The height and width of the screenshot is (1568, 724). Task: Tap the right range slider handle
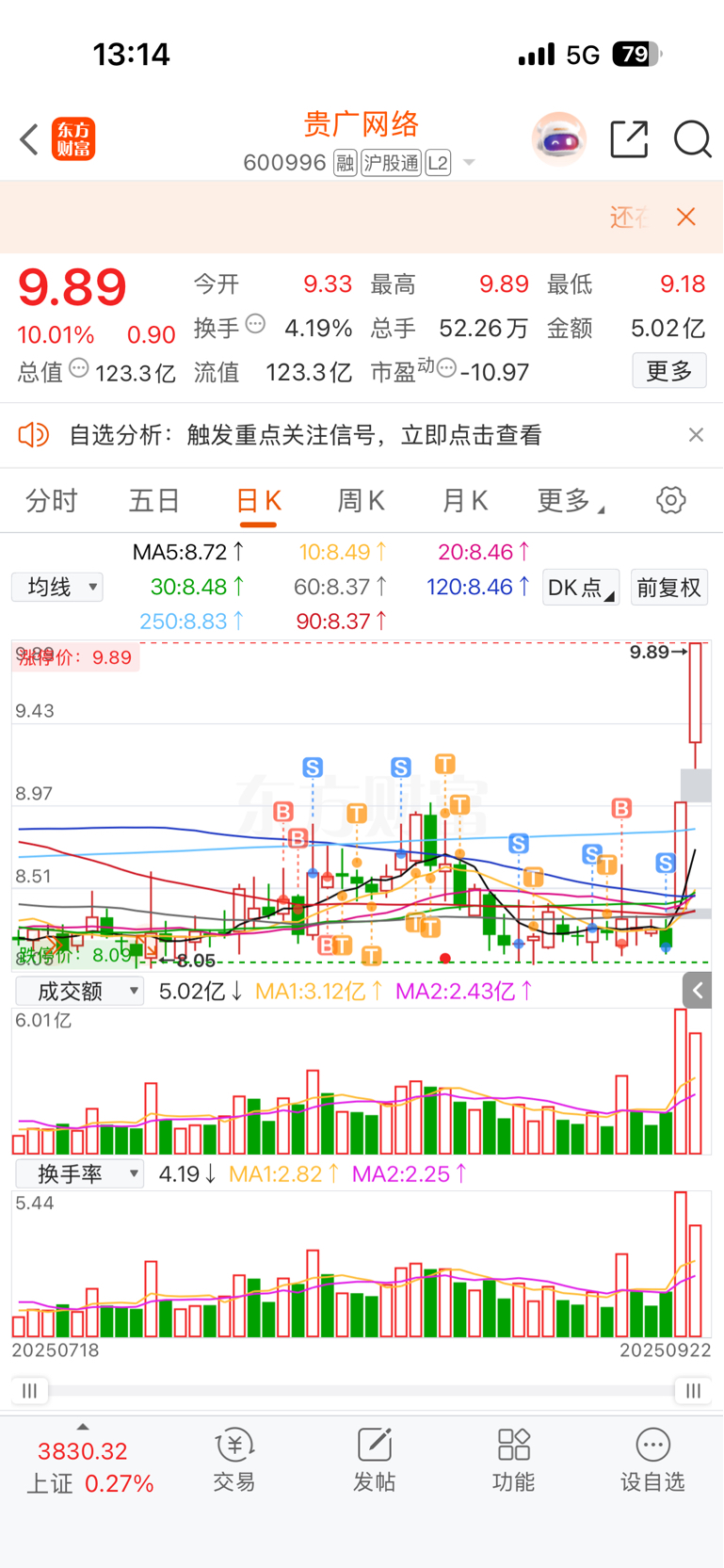(x=694, y=1391)
